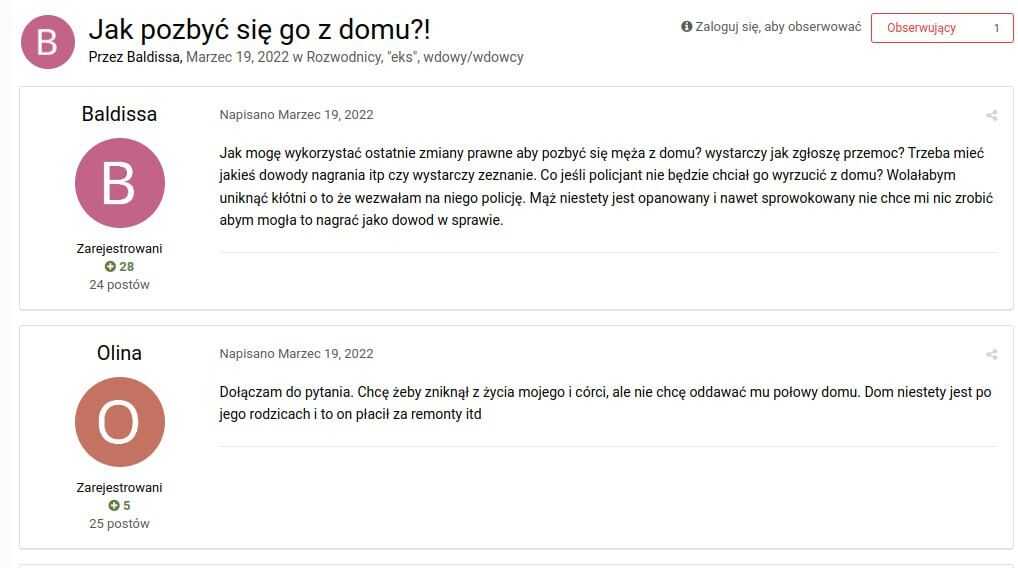Open Baldissa link in the 'Przez' byline
The height and width of the screenshot is (568, 1018).
coord(153,57)
